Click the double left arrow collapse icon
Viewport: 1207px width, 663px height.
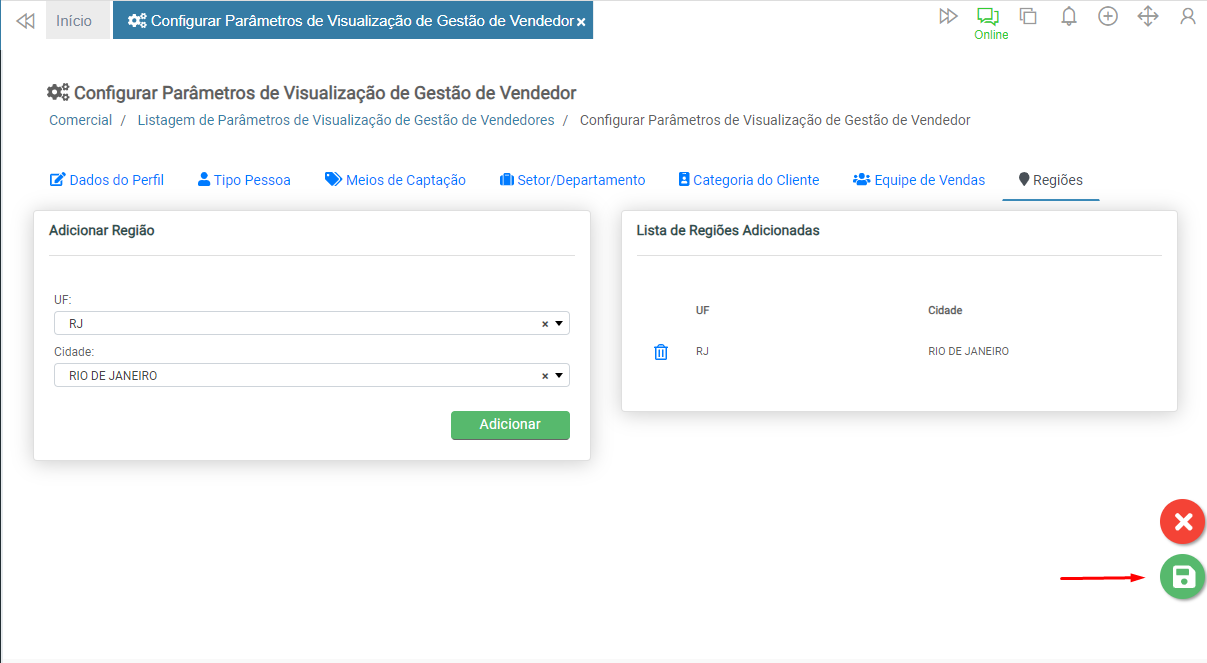[x=26, y=21]
